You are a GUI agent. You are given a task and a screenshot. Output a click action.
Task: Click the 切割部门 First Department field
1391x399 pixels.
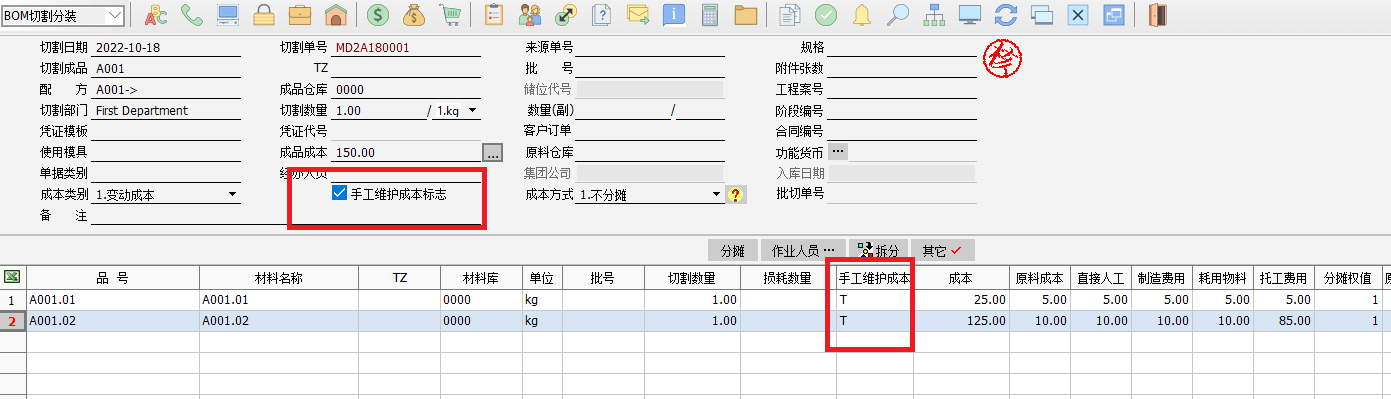point(166,111)
